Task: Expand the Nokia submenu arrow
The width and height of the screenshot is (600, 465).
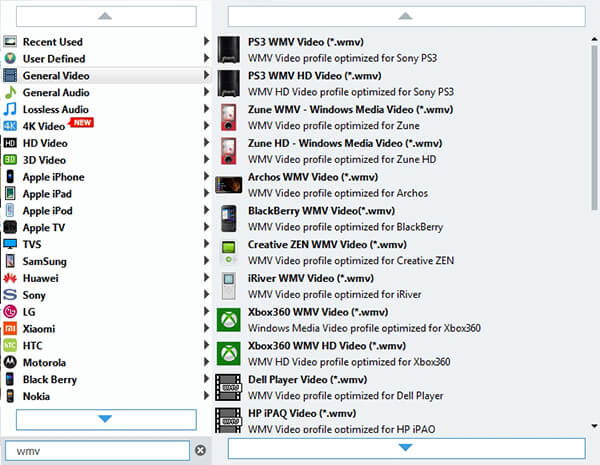Action: [206, 395]
